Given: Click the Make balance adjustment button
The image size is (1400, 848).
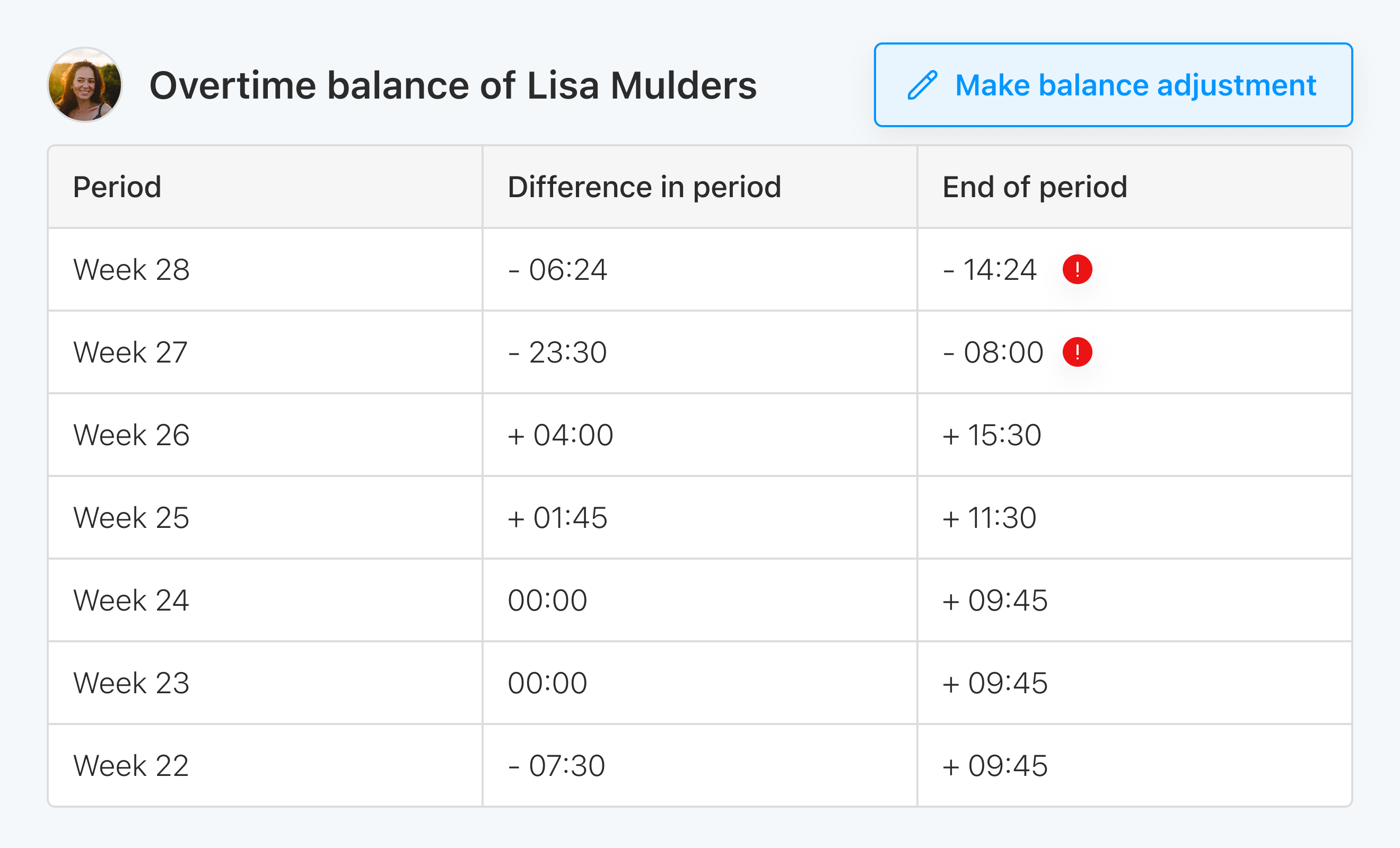Looking at the screenshot, I should [x=1113, y=85].
